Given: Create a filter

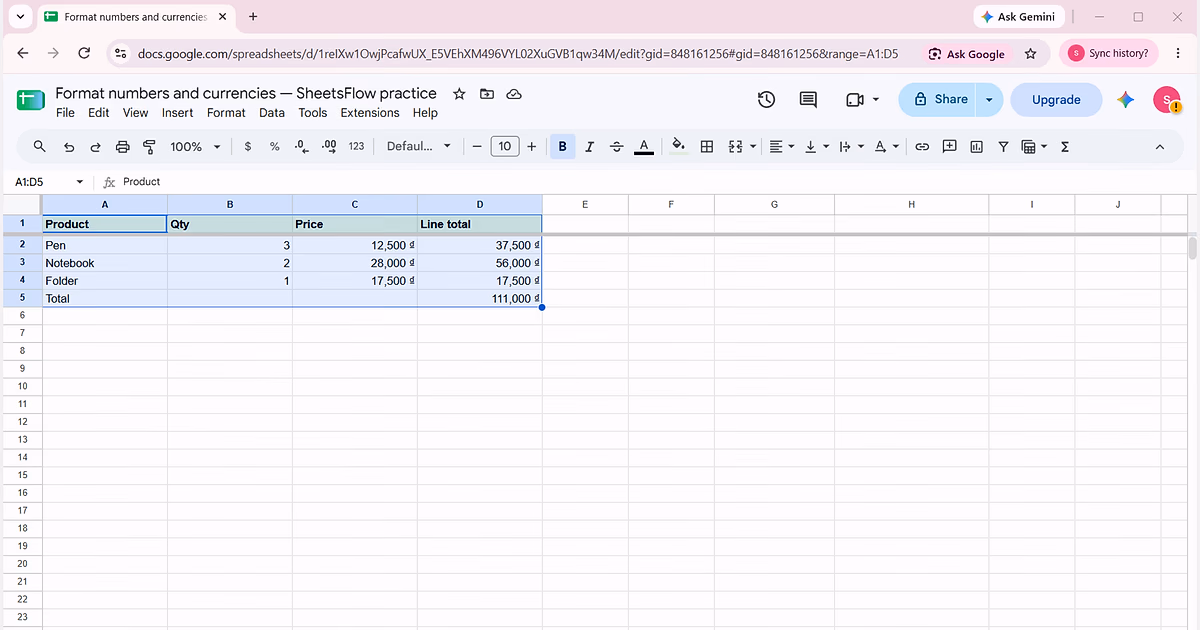Looking at the screenshot, I should coord(1003,146).
